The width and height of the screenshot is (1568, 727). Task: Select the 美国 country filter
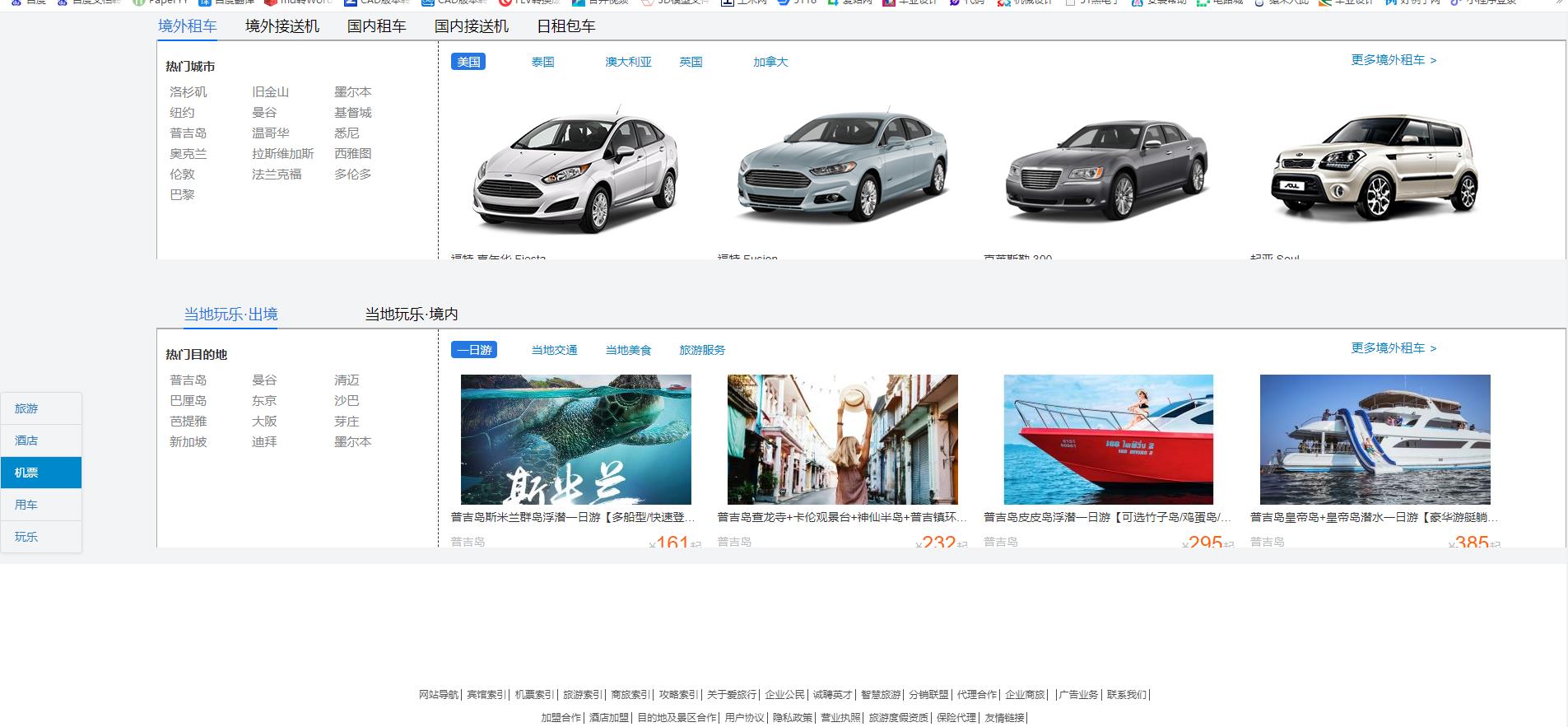pyautogui.click(x=468, y=62)
